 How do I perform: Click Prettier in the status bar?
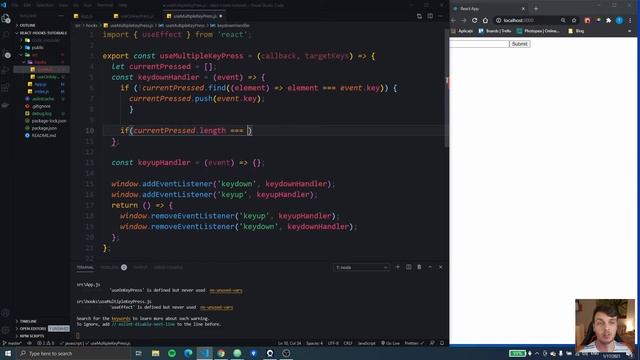click(x=414, y=343)
